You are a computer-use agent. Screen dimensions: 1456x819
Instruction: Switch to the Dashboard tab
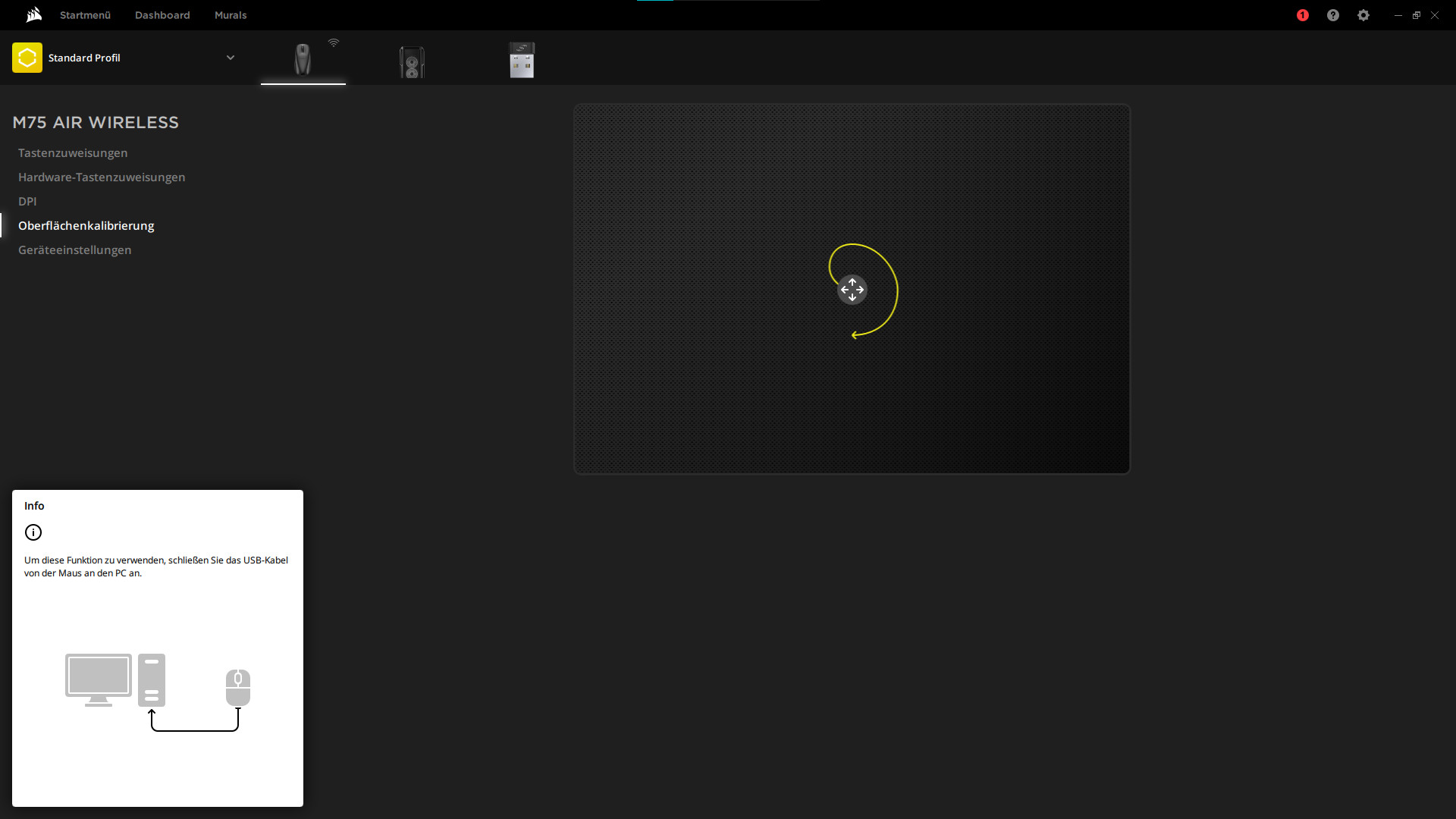pyautogui.click(x=162, y=15)
